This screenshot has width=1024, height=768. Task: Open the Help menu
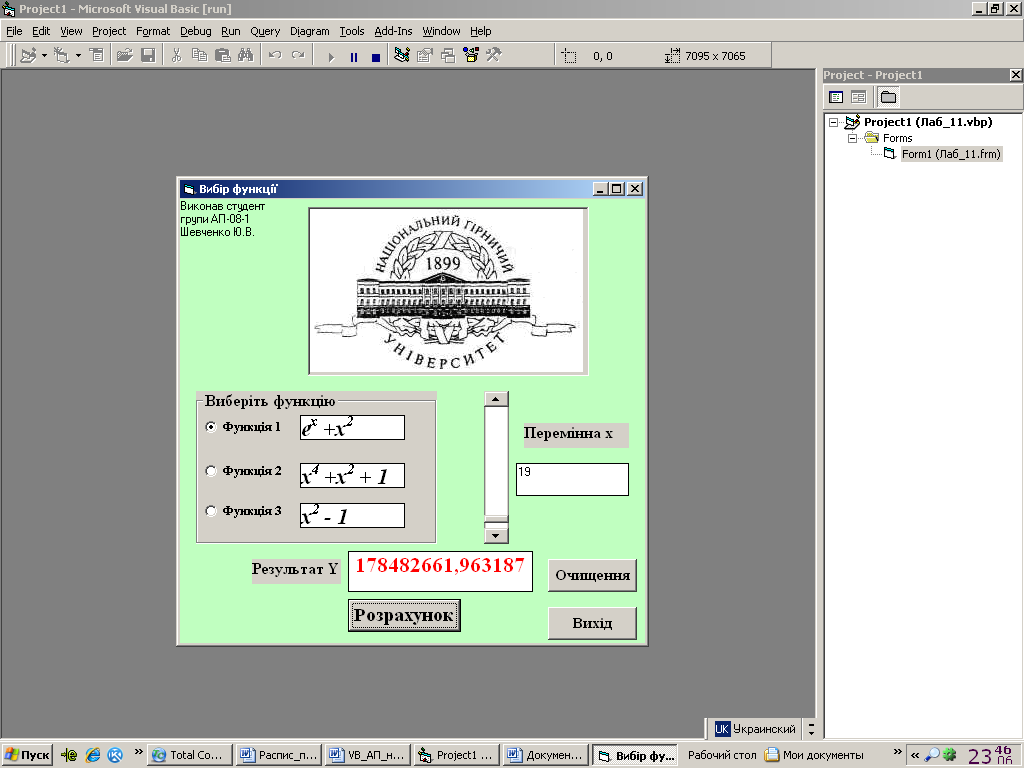pos(481,31)
